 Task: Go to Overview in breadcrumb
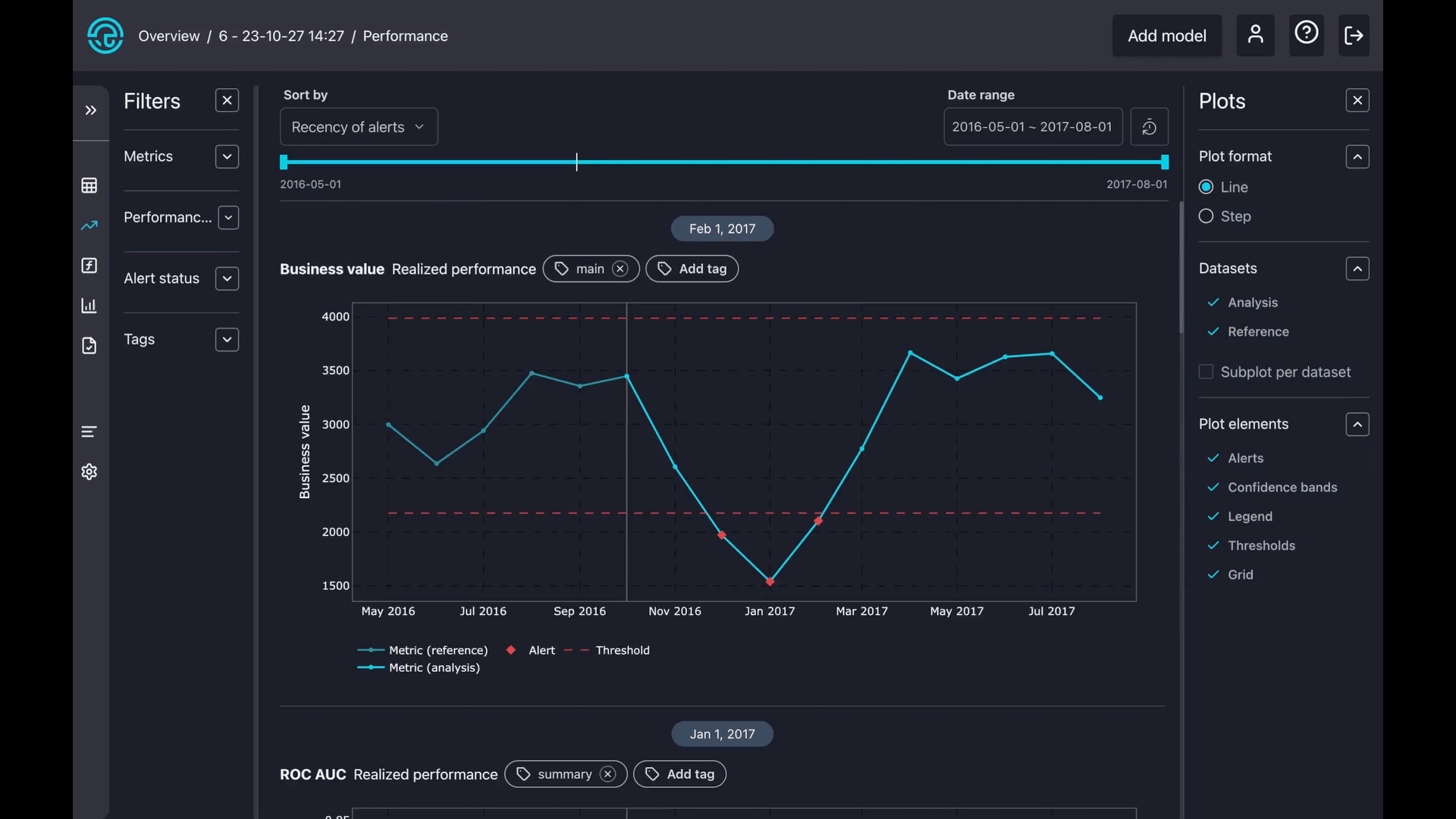[x=169, y=36]
